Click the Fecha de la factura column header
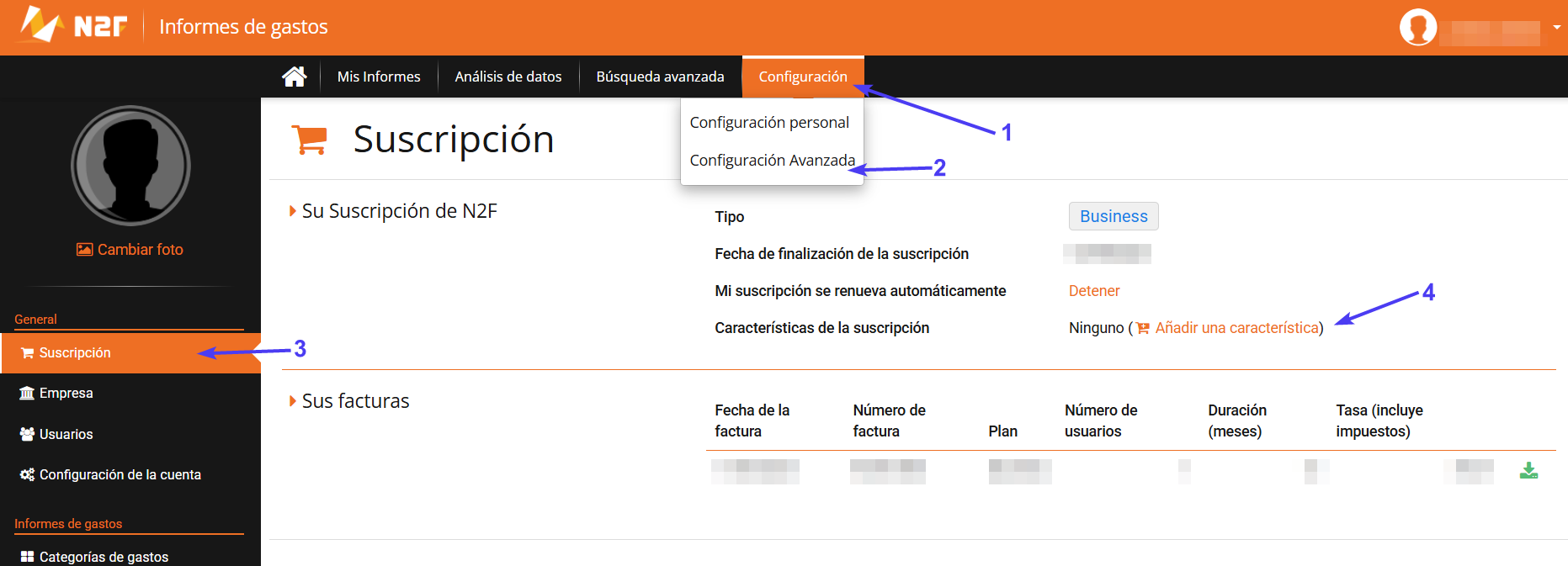The image size is (1568, 566). tap(752, 421)
